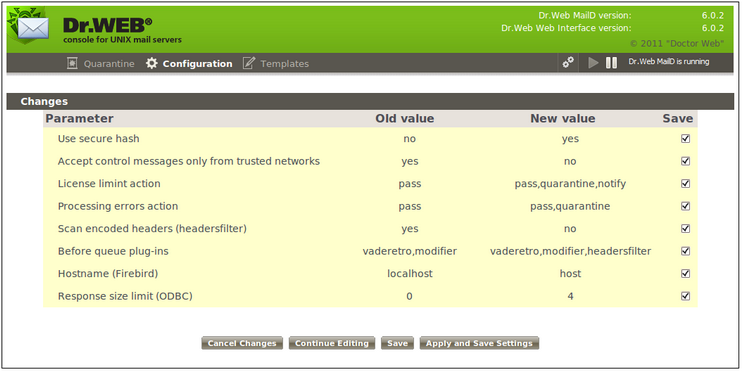Click the play button to start MailD
The width and height of the screenshot is (745, 375).
[x=593, y=62]
